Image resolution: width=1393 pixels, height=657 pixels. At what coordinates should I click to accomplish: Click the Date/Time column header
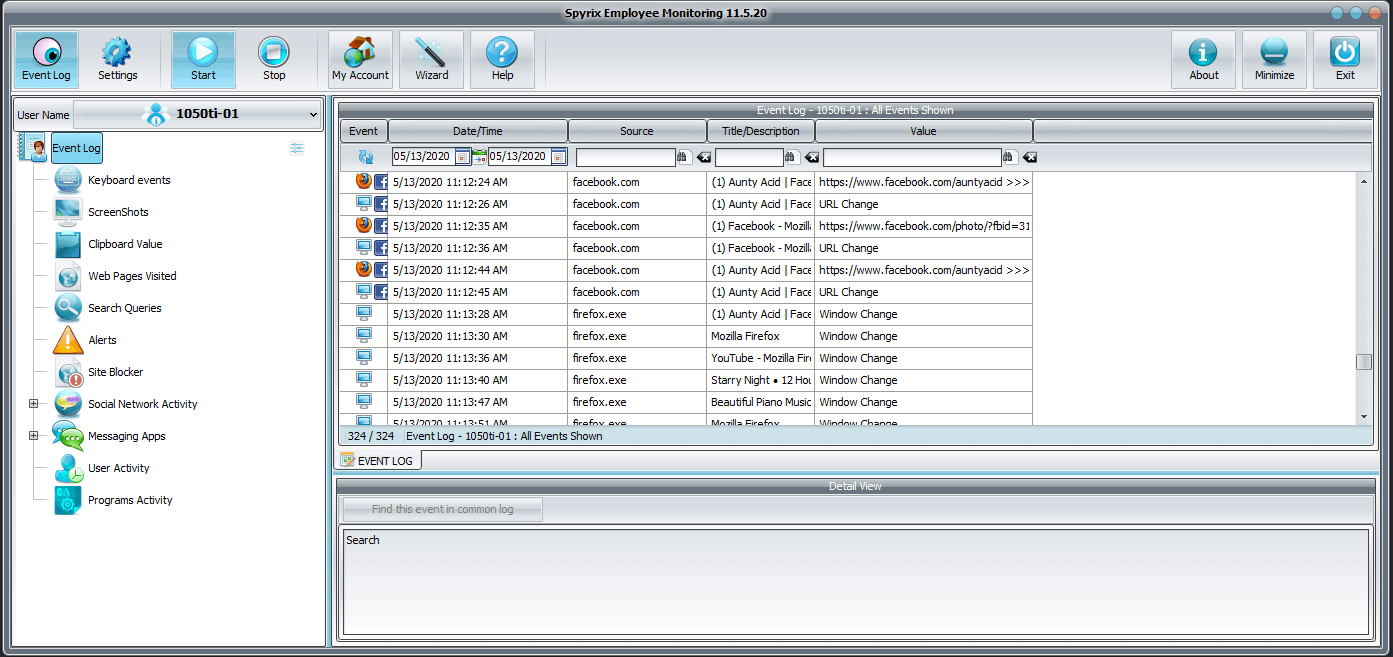[x=477, y=131]
